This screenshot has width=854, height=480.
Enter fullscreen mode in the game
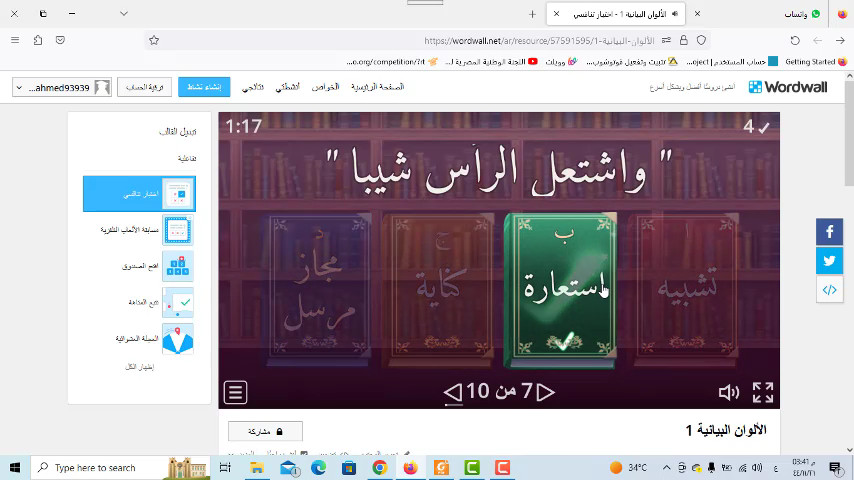[762, 392]
